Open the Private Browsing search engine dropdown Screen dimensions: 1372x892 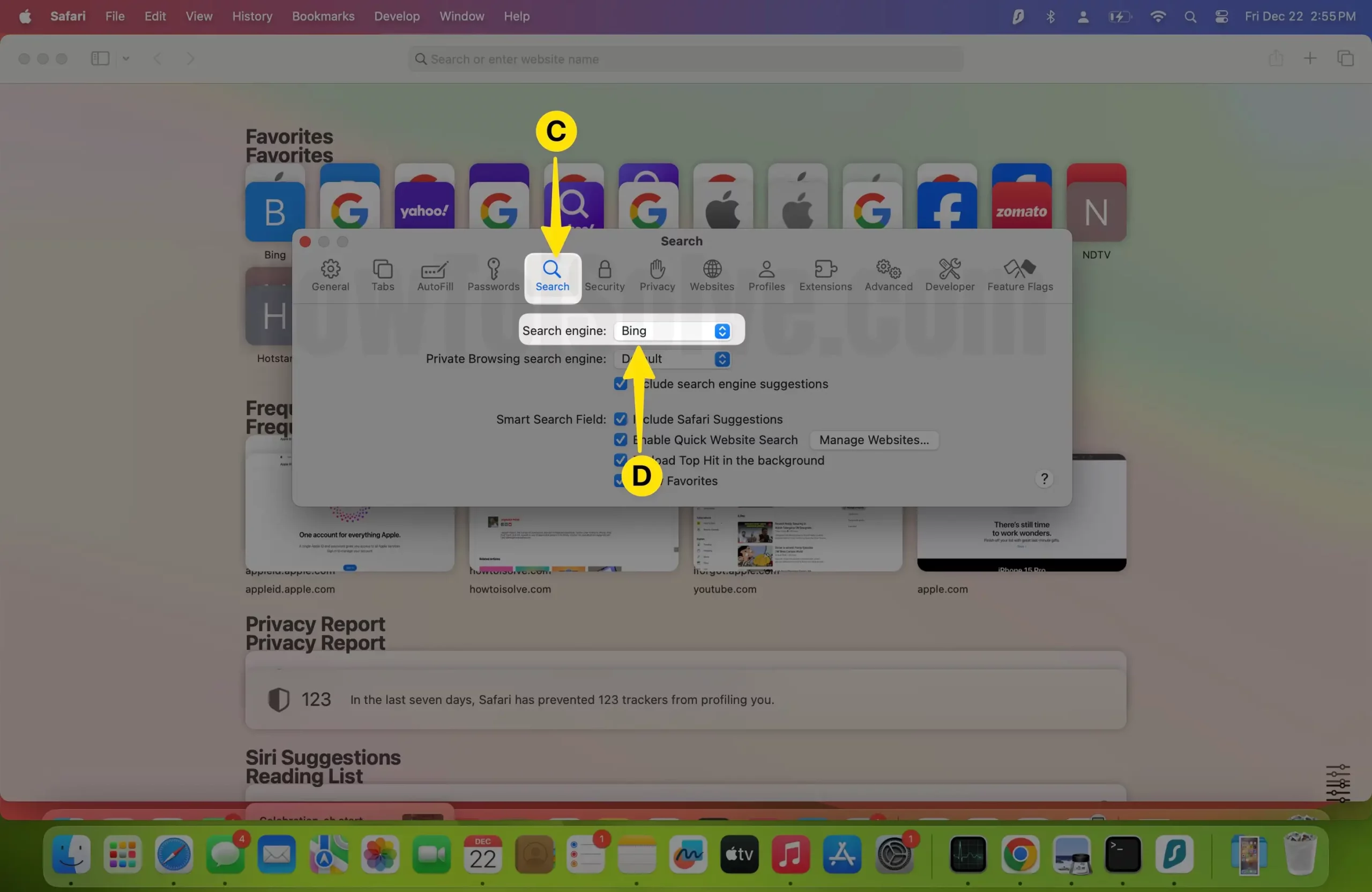672,359
